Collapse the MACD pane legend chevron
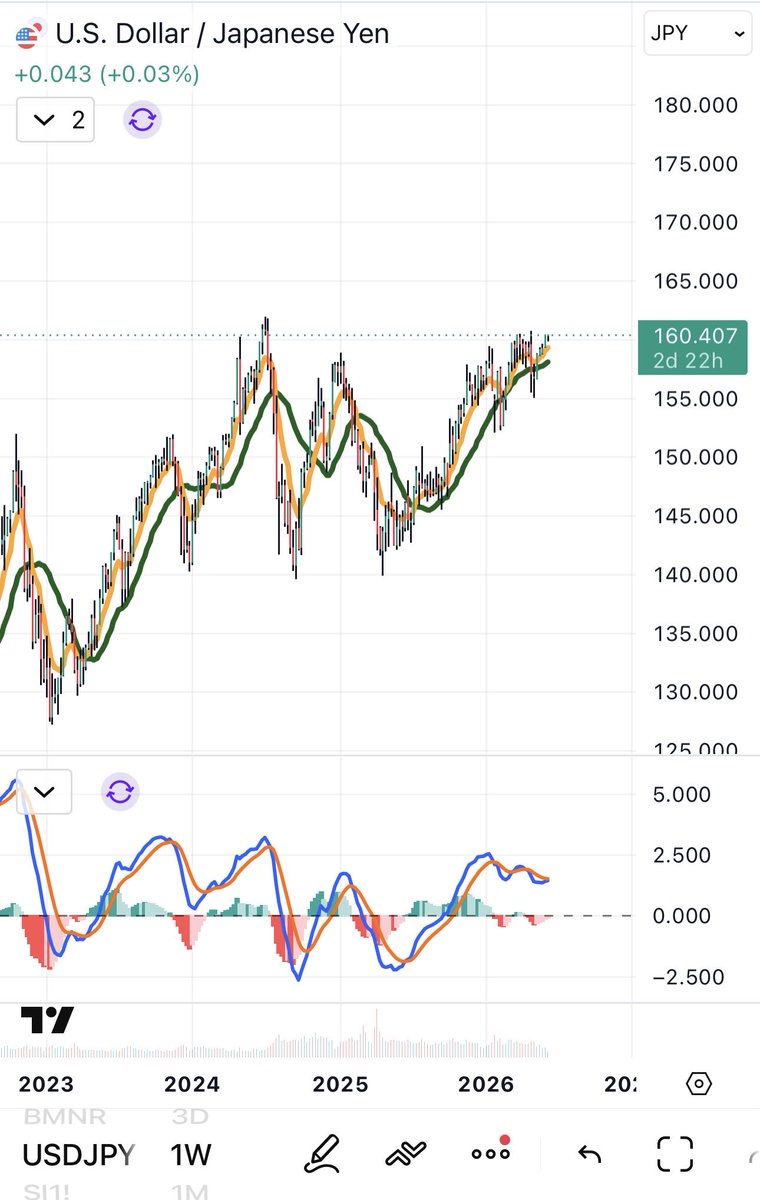This screenshot has height=1200, width=760. 44,792
